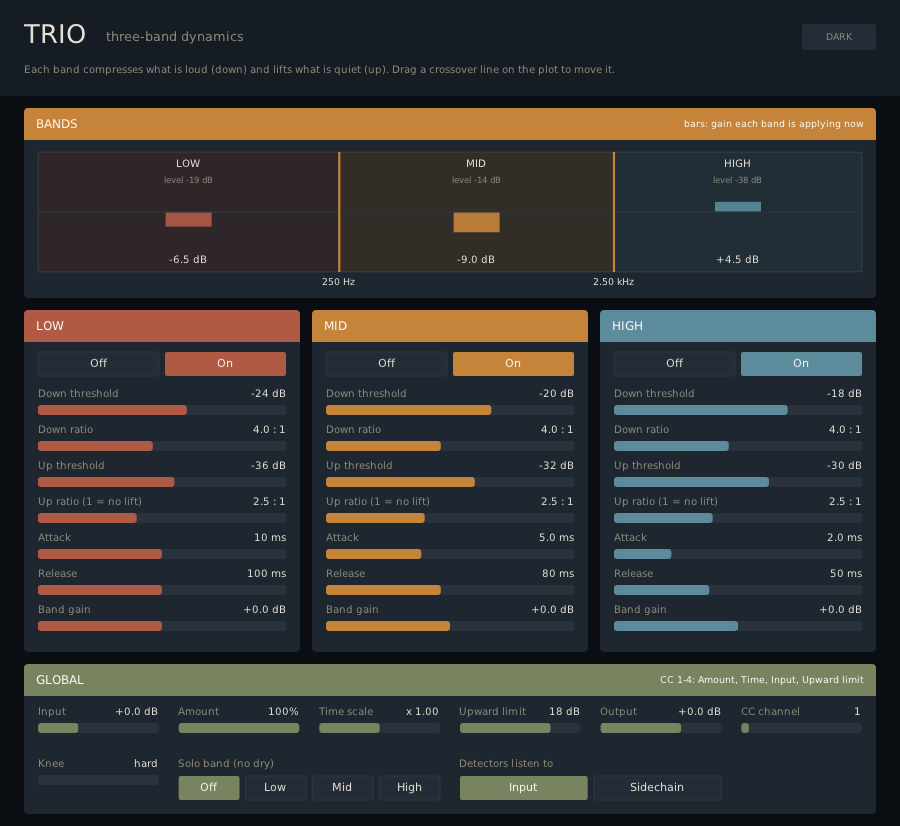The image size is (900, 826).
Task: Adjust the MID Release slider
Action: tap(450, 590)
